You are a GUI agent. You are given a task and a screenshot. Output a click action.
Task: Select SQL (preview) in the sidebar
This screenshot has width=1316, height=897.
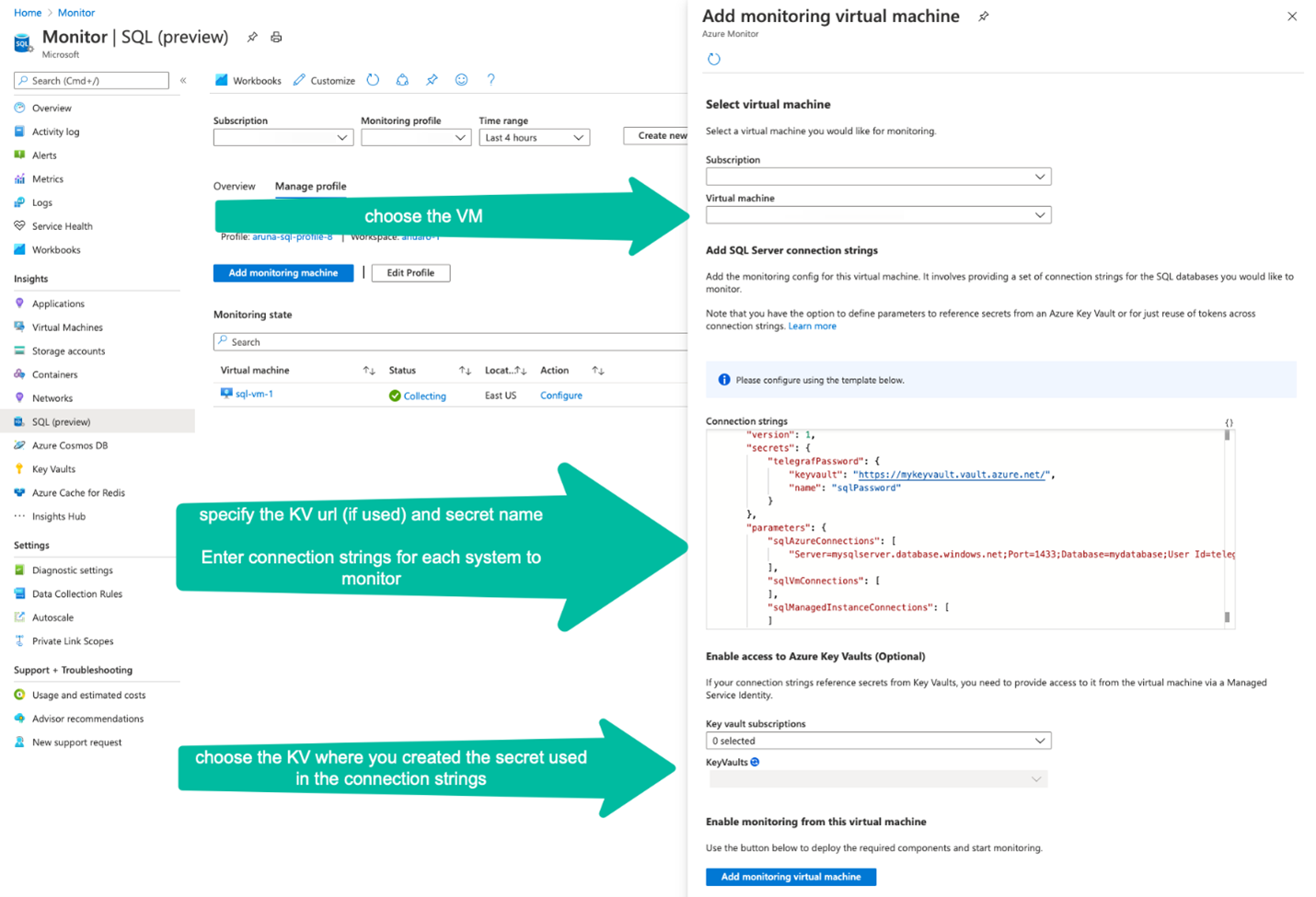pos(98,421)
